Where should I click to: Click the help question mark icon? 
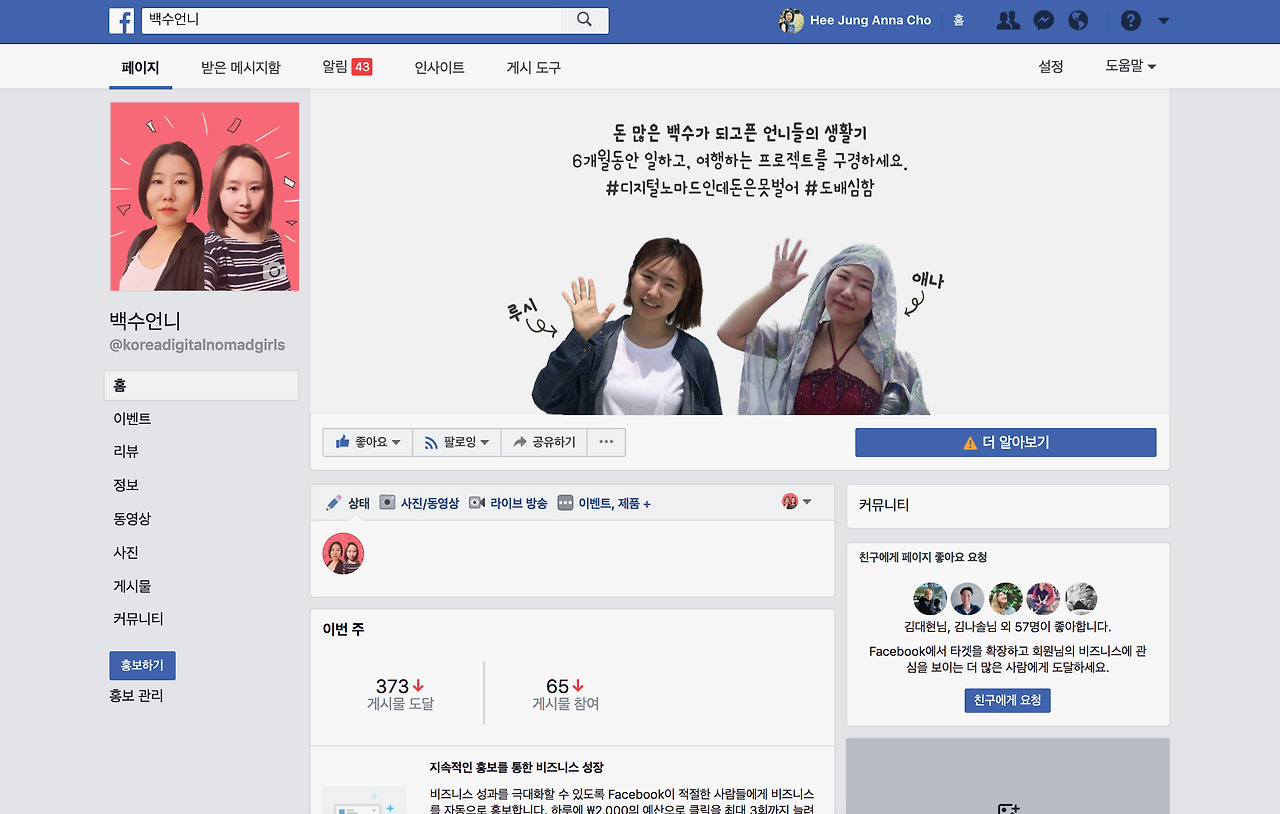[x=1130, y=19]
